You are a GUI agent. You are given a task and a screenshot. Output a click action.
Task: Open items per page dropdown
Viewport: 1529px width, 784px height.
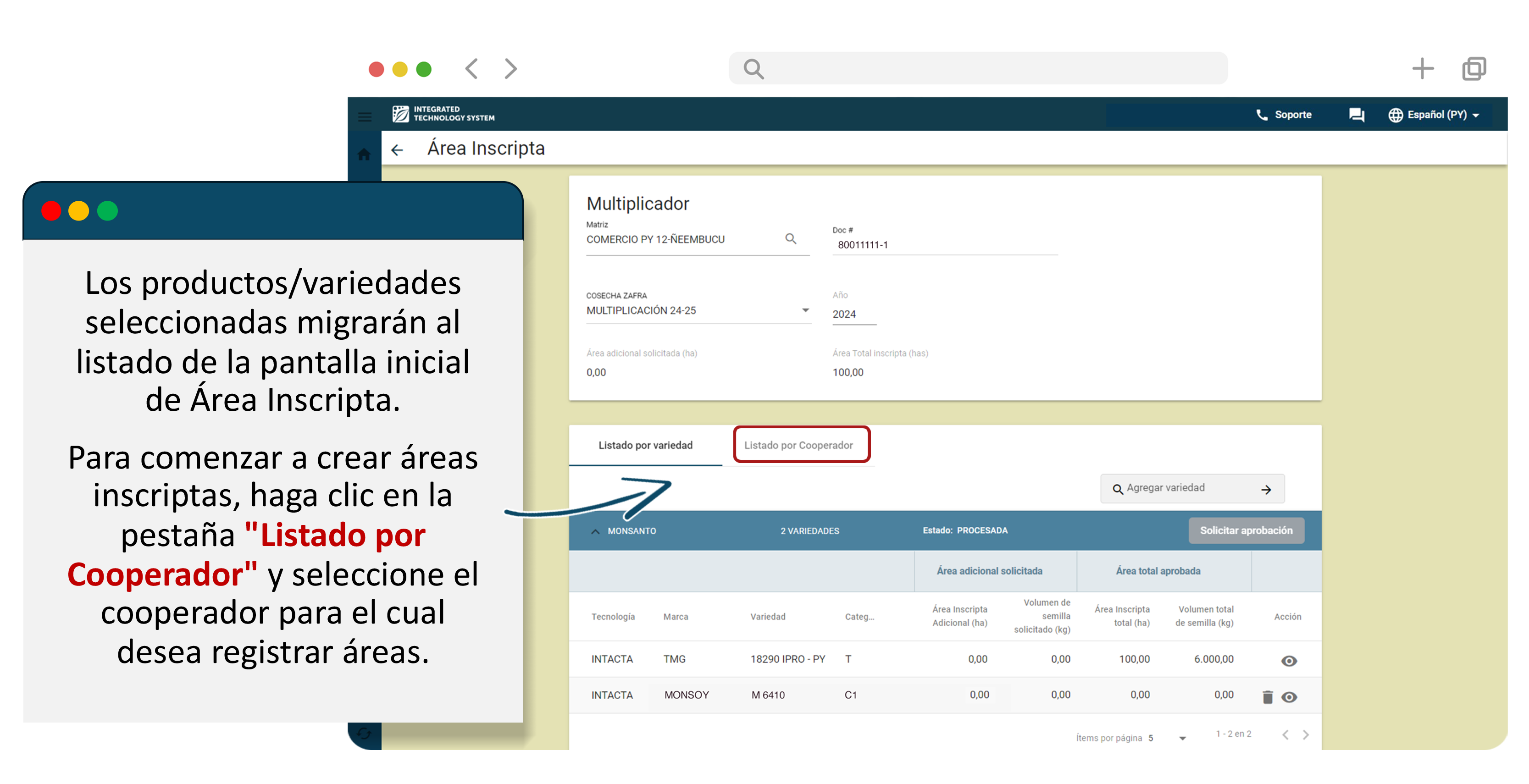1182,738
